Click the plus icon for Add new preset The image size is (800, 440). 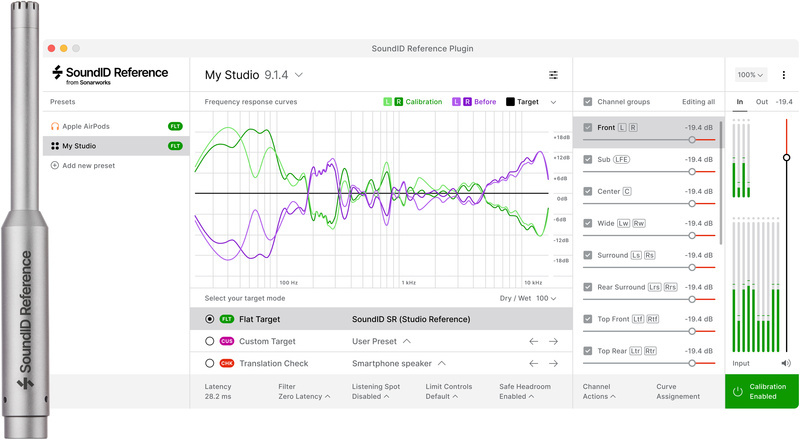(x=55, y=165)
